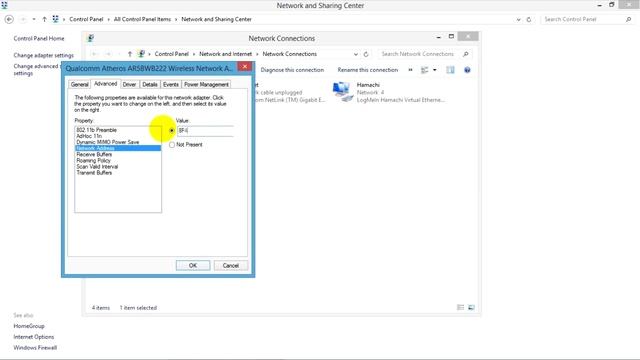Screen dimensions: 640x360
Task: Open Windows Firewall link
Action: click(35, 348)
